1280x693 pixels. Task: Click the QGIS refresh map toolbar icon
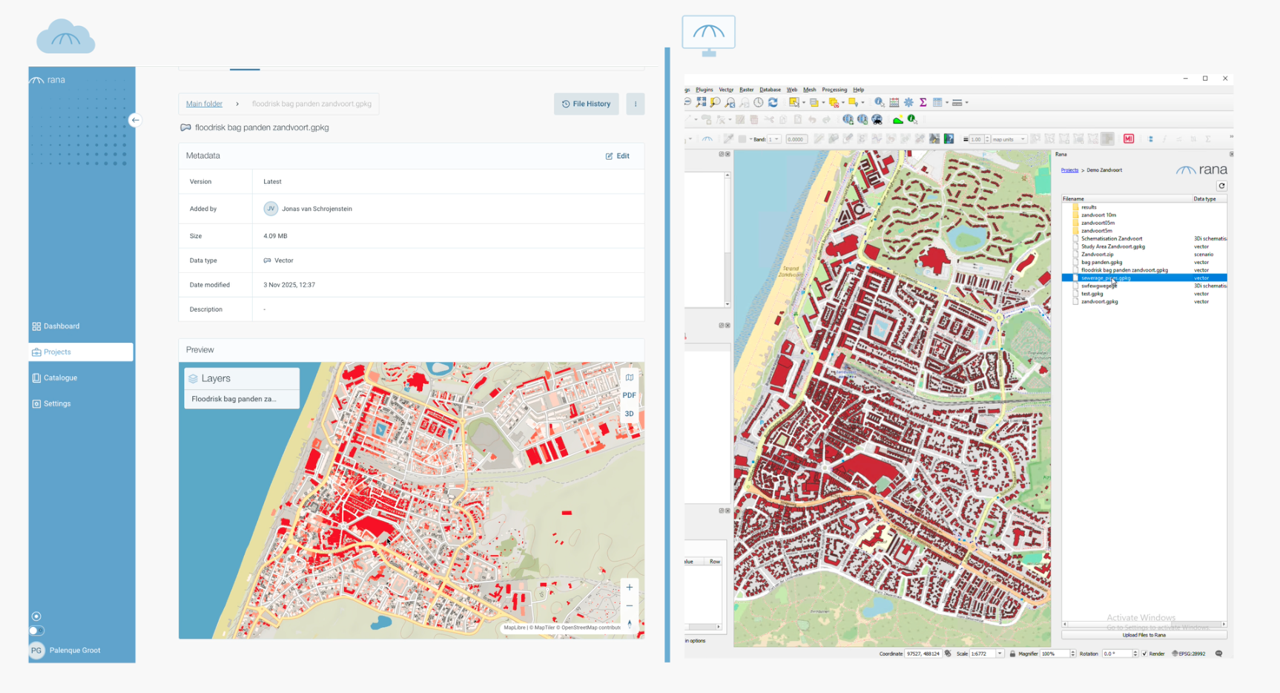click(x=772, y=102)
